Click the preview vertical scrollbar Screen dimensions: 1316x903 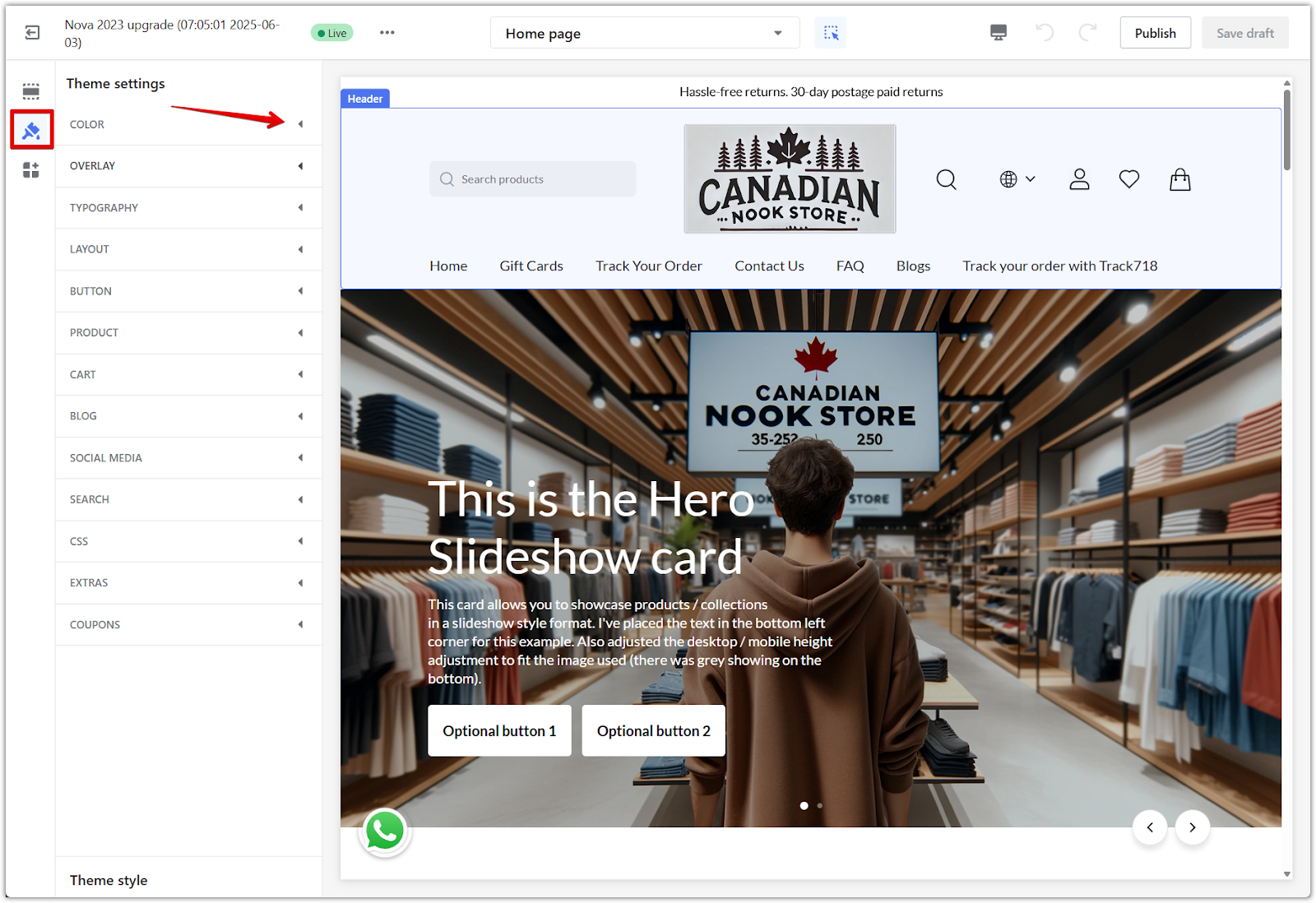tap(1287, 132)
